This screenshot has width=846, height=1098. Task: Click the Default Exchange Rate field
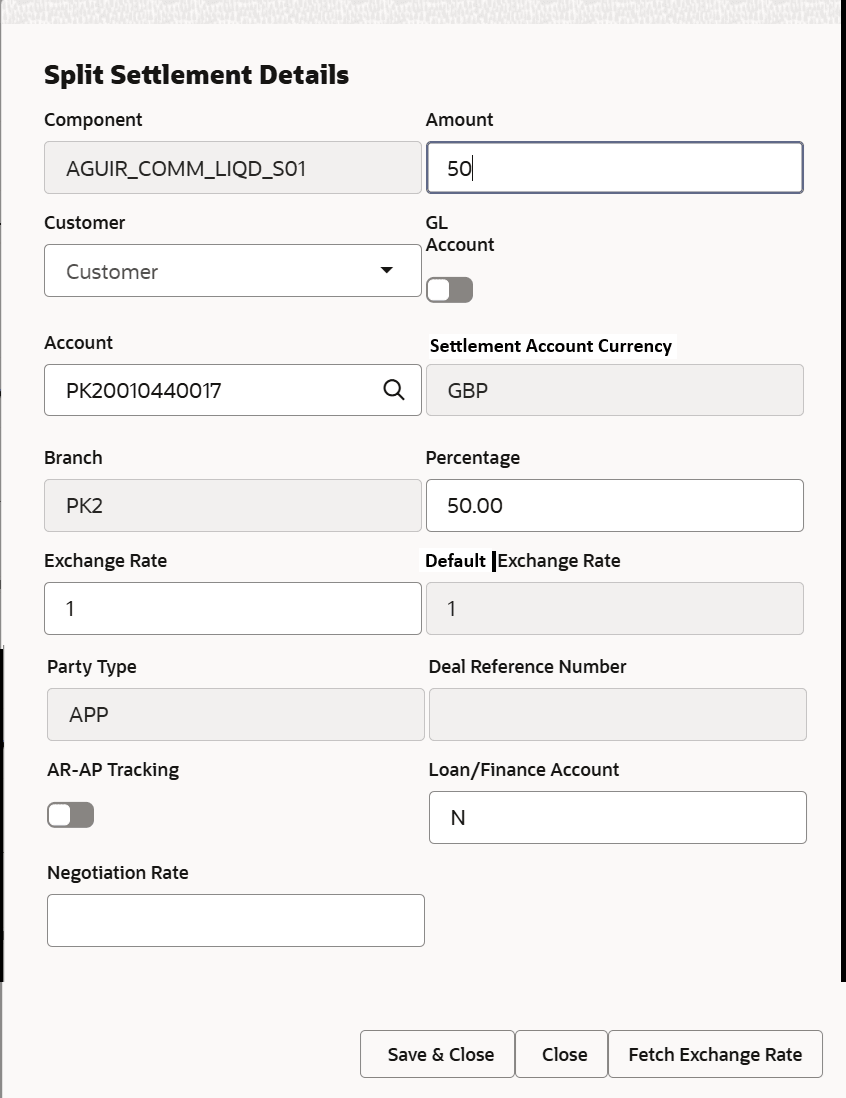(x=615, y=609)
